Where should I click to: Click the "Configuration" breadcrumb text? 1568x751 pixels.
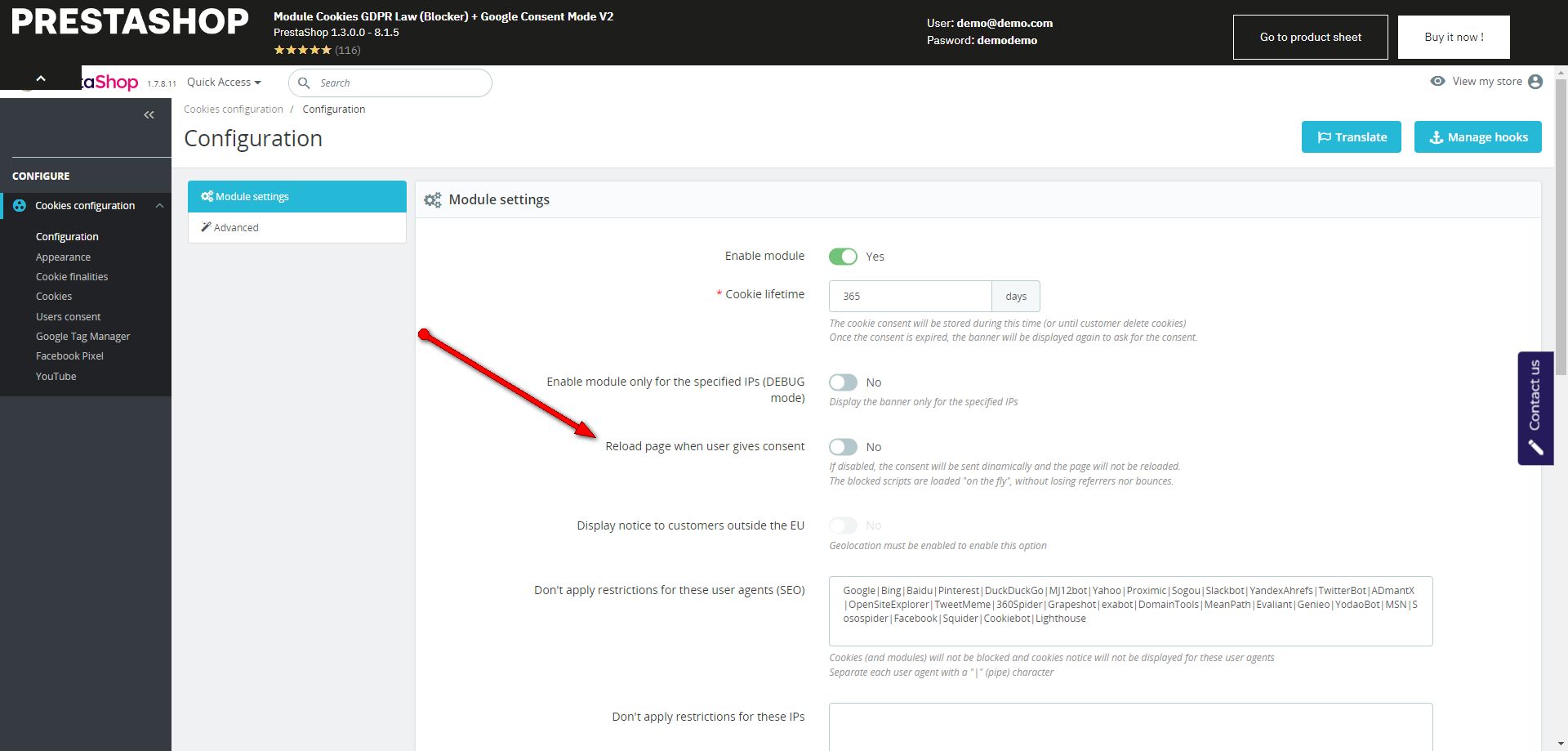pos(334,110)
